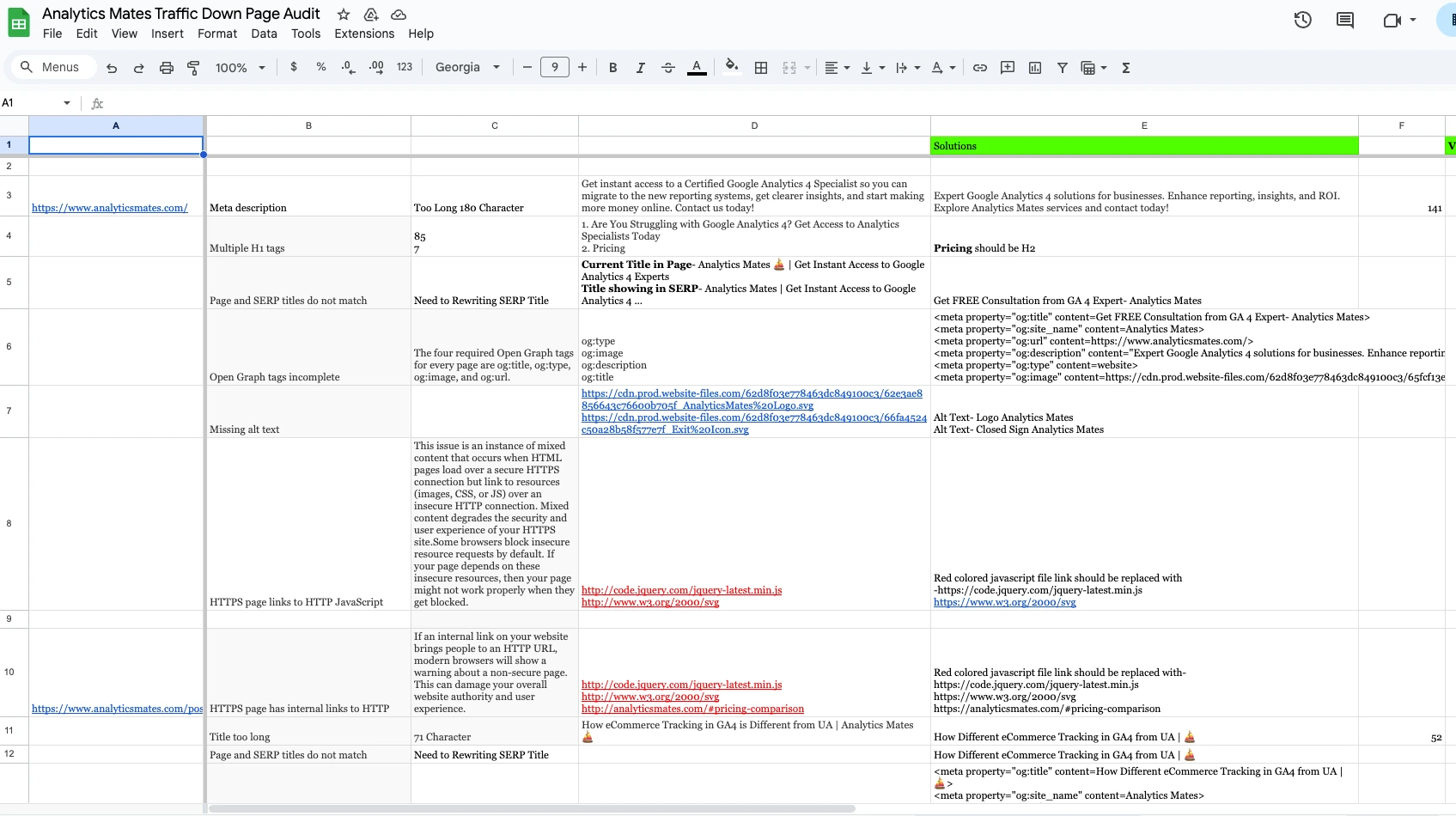
Task: Open the pricing-comparison link
Action: click(692, 709)
